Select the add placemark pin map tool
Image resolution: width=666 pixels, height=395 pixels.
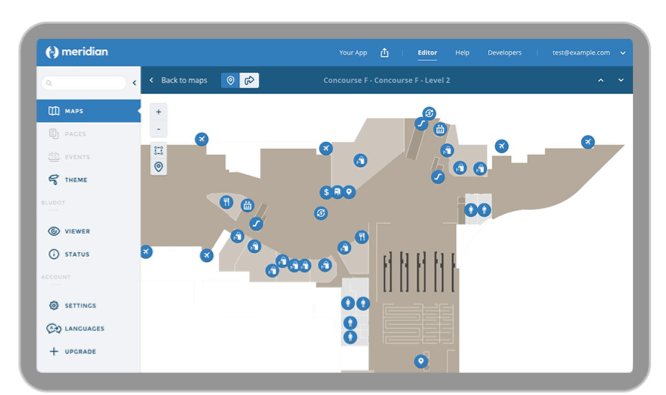[158, 167]
